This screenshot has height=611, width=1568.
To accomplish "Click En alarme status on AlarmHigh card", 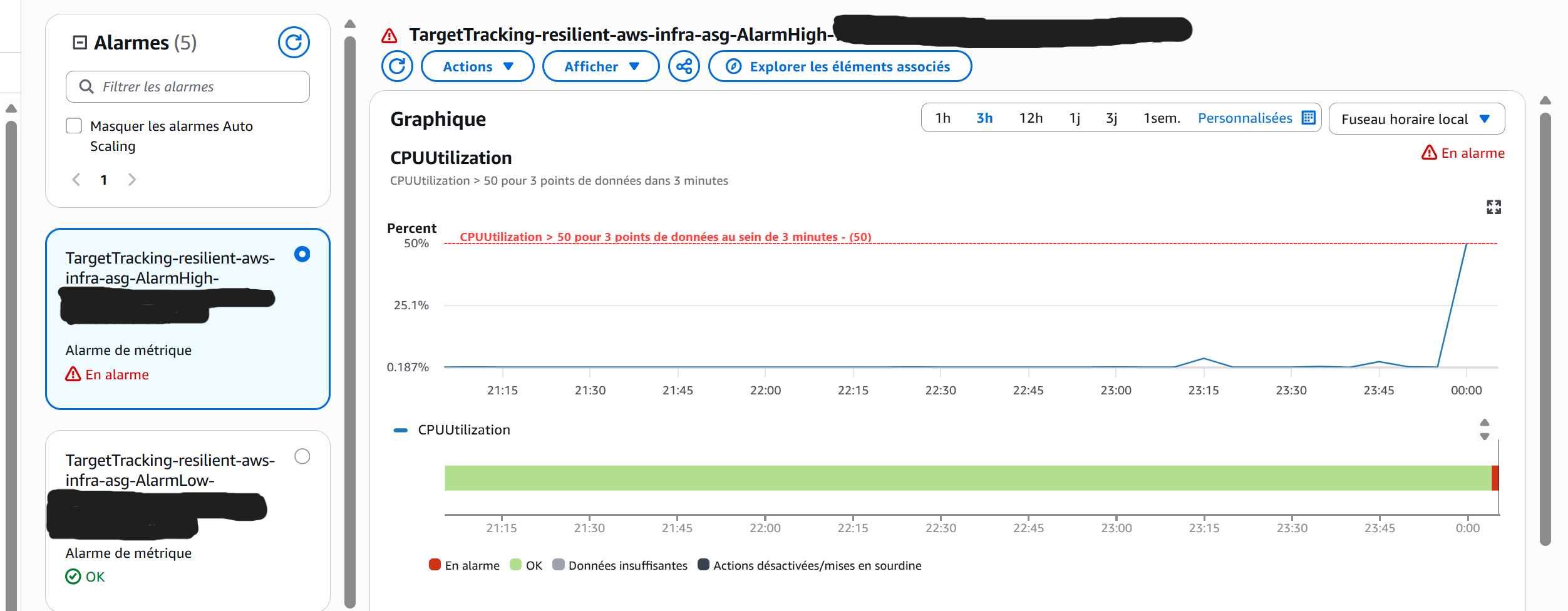I will pyautogui.click(x=107, y=374).
